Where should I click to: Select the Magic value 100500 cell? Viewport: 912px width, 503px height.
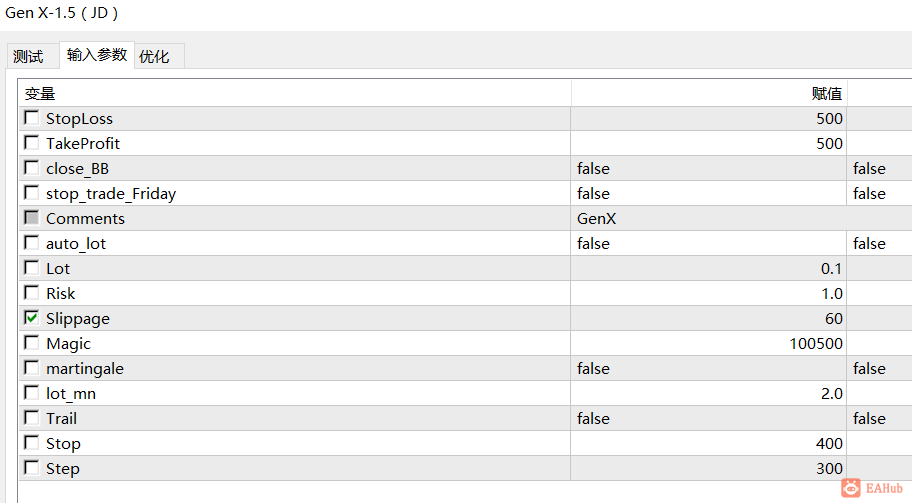click(x=709, y=343)
